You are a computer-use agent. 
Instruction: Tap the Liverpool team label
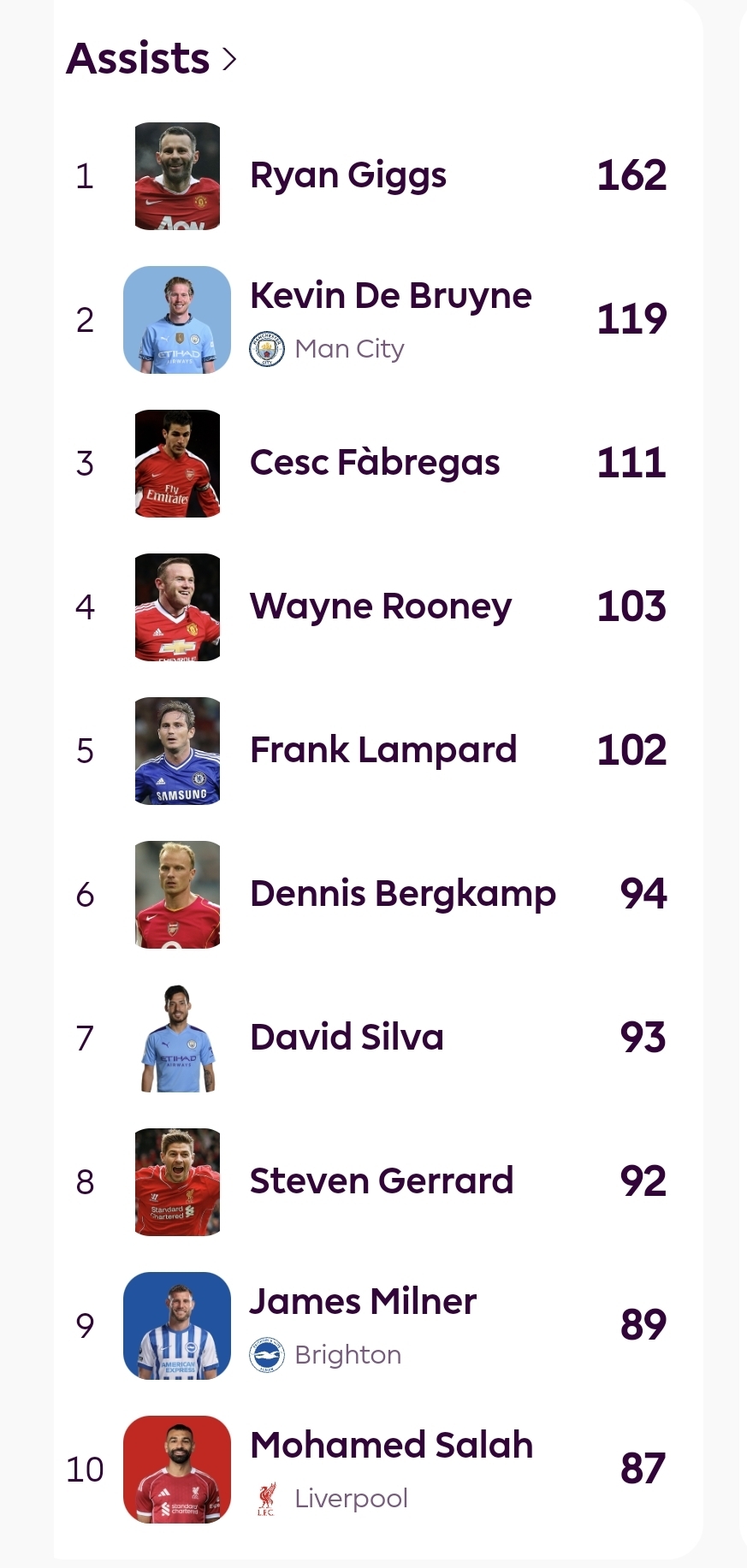[x=351, y=1499]
